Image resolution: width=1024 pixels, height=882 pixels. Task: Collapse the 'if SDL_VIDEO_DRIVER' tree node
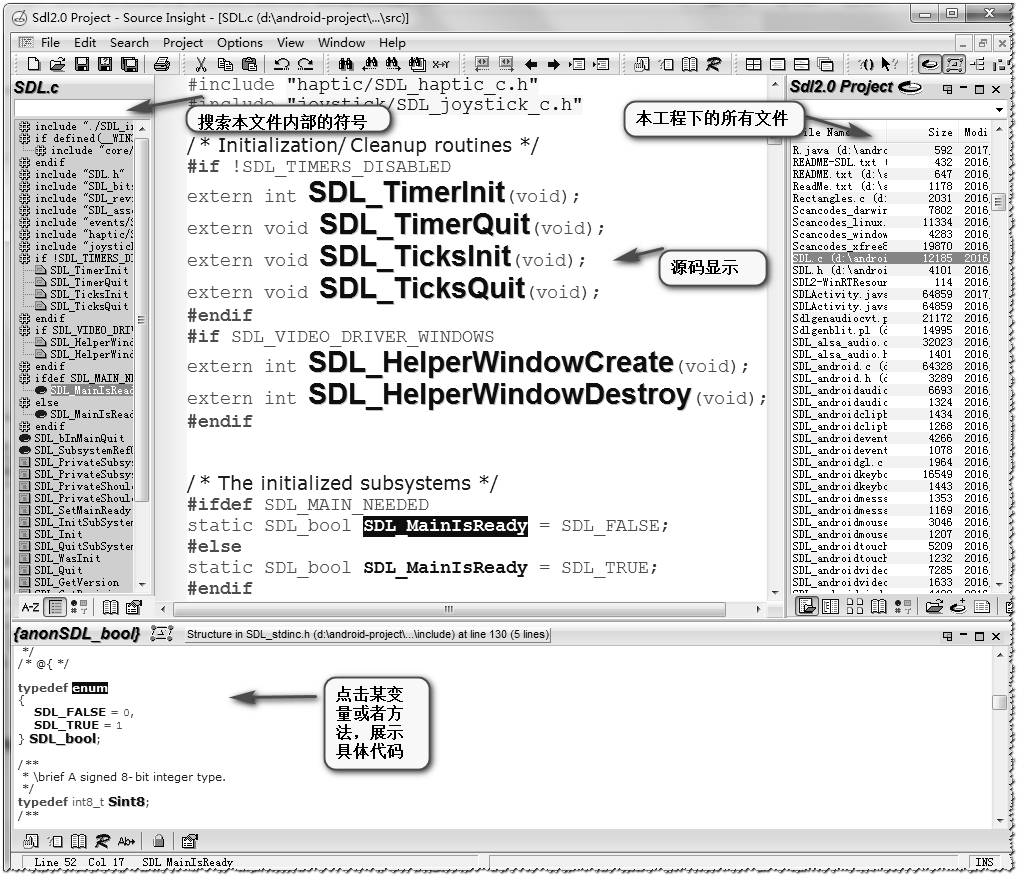[x=25, y=330]
